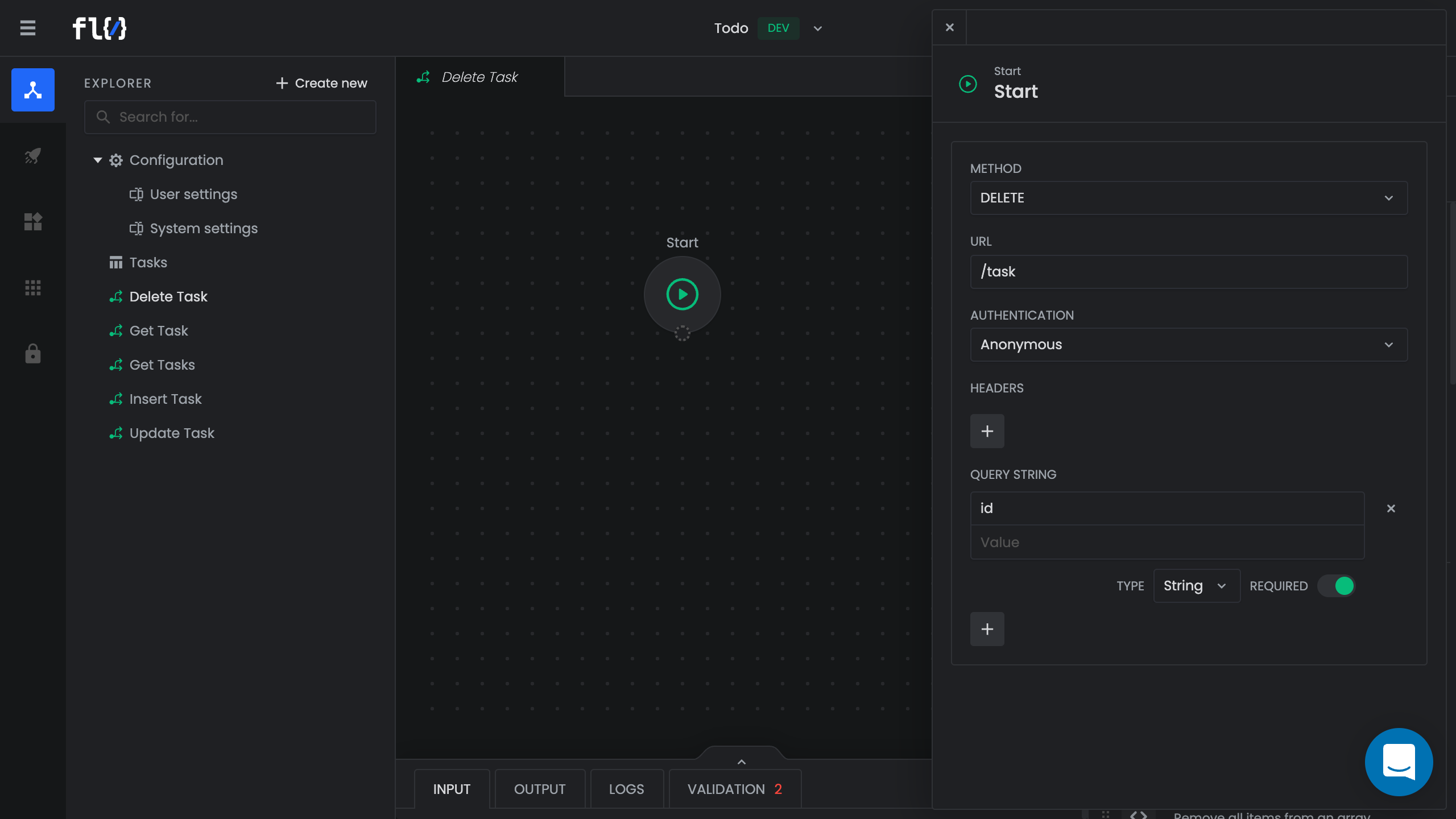Screen dimensions: 1456x819
Task: Collapse the Configuration tree node
Action: point(98,160)
